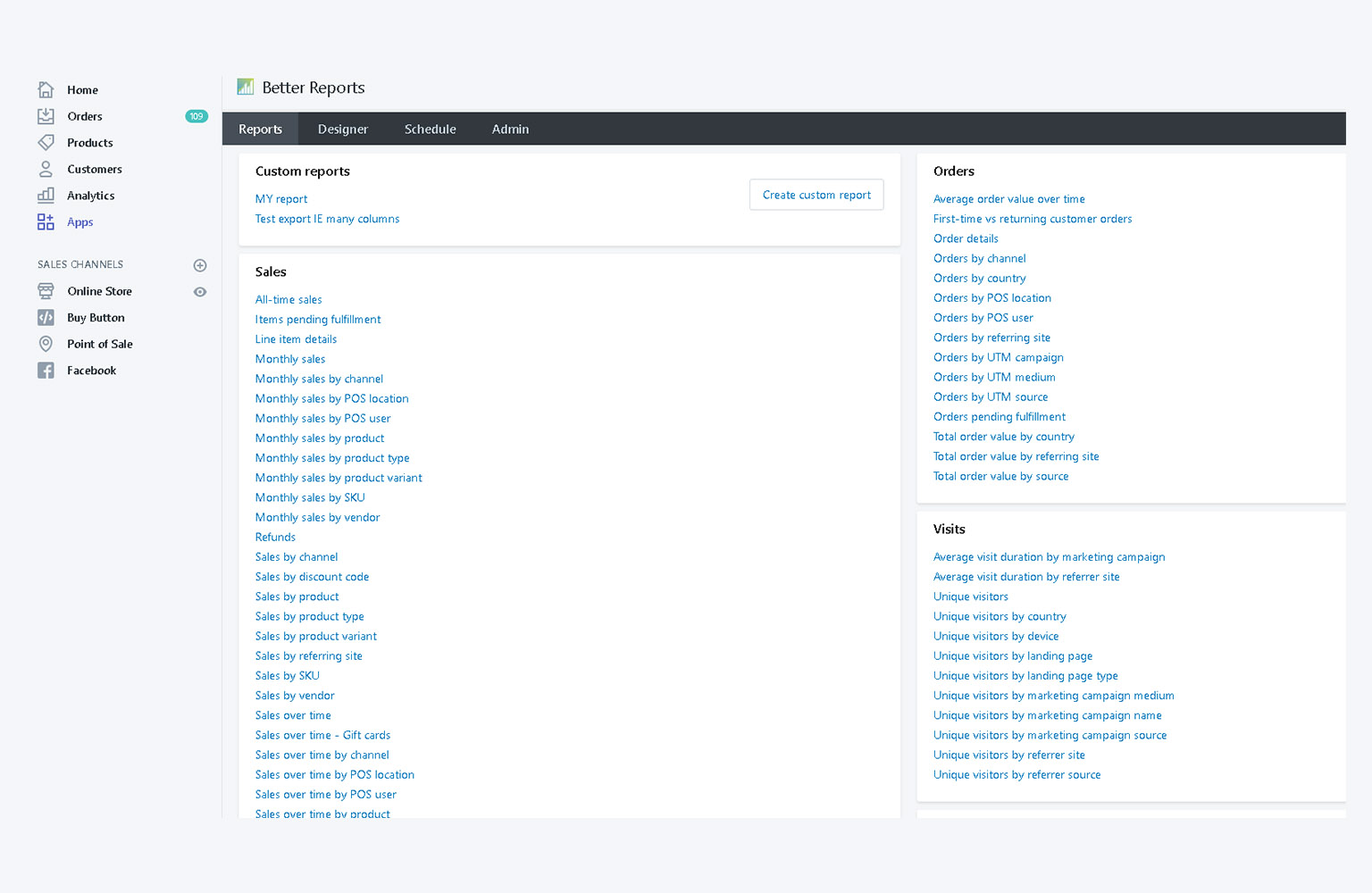Viewport: 1372px width, 893px height.
Task: Open the MY report custom report
Action: (281, 199)
